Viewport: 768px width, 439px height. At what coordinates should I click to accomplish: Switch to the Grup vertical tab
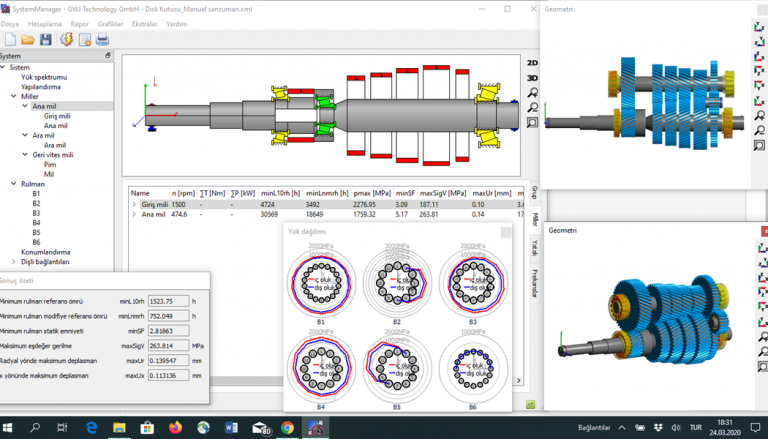point(535,193)
